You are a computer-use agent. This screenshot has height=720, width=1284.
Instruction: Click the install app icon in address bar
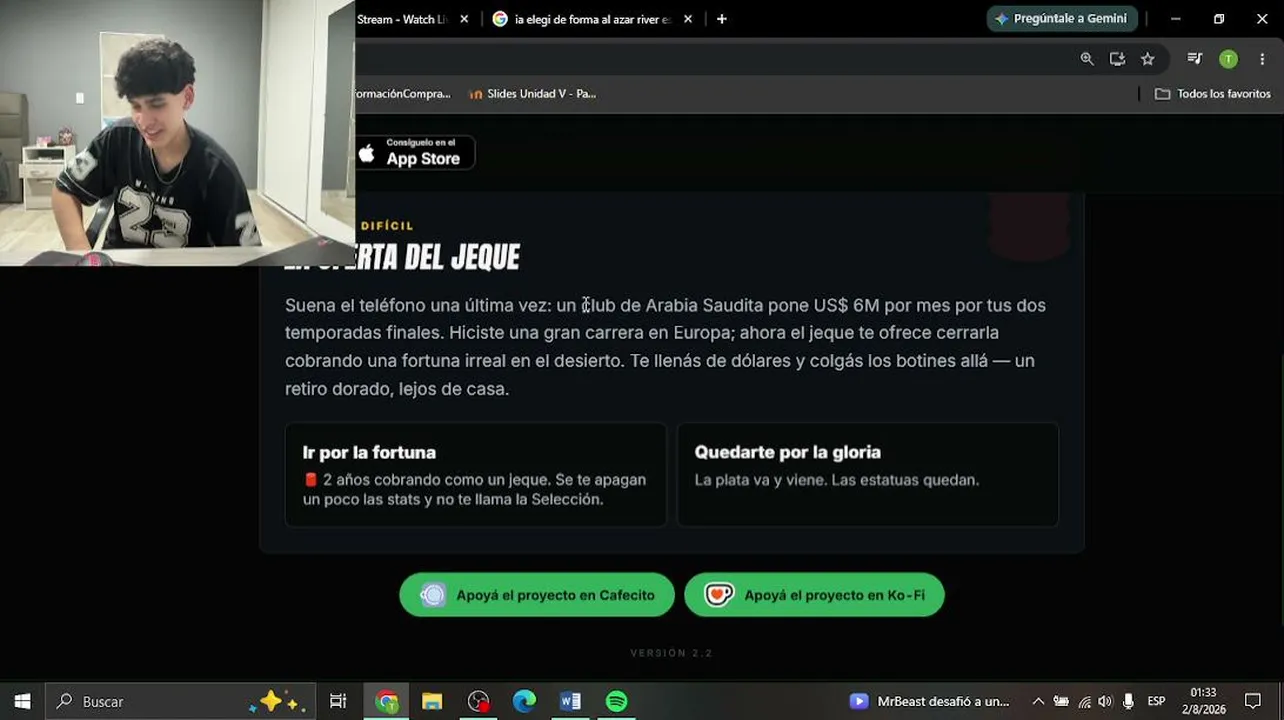pyautogui.click(x=1117, y=59)
